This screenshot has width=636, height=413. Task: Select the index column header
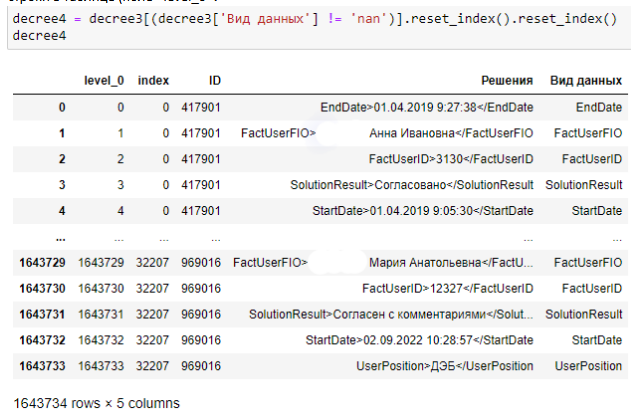(153, 79)
